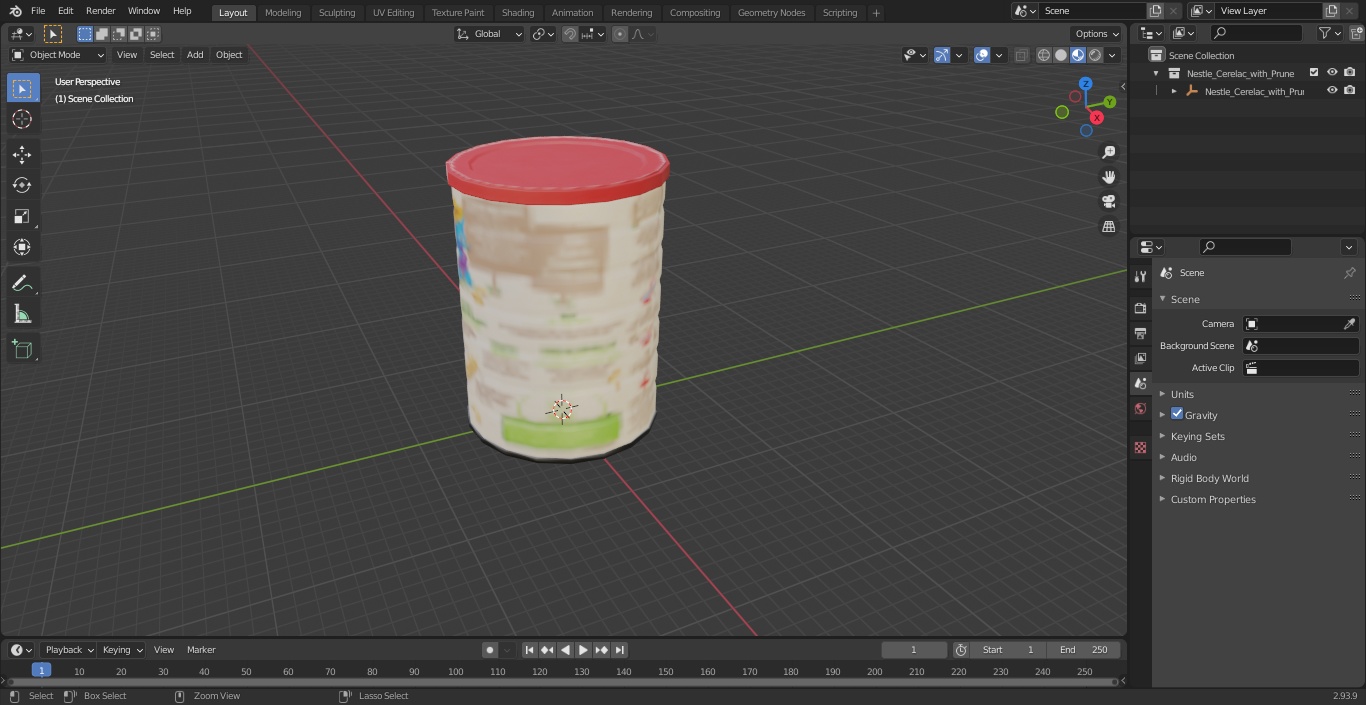This screenshot has height=705, width=1366.
Task: Open the View Layer properties tab
Action: point(1140,358)
